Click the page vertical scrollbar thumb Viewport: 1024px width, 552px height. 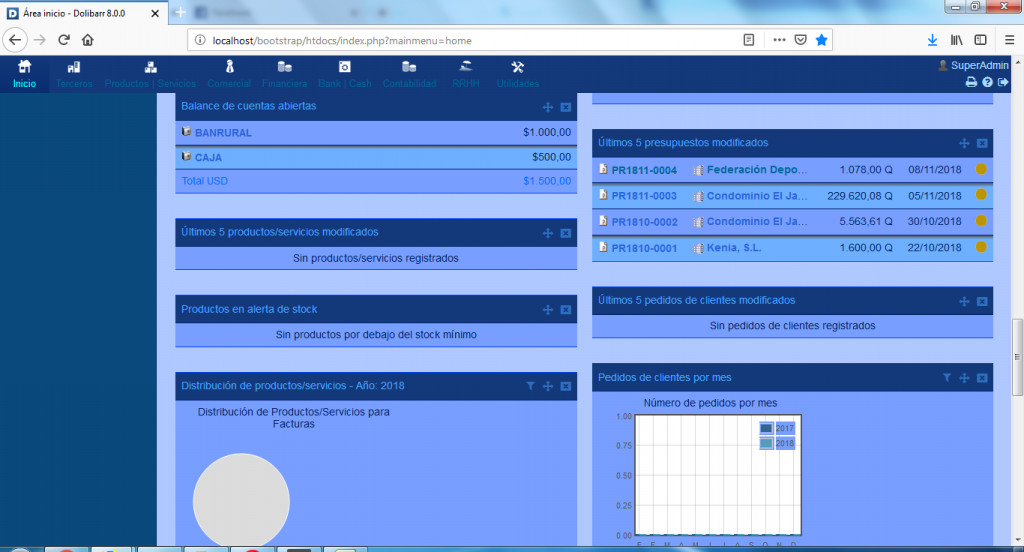(1017, 357)
